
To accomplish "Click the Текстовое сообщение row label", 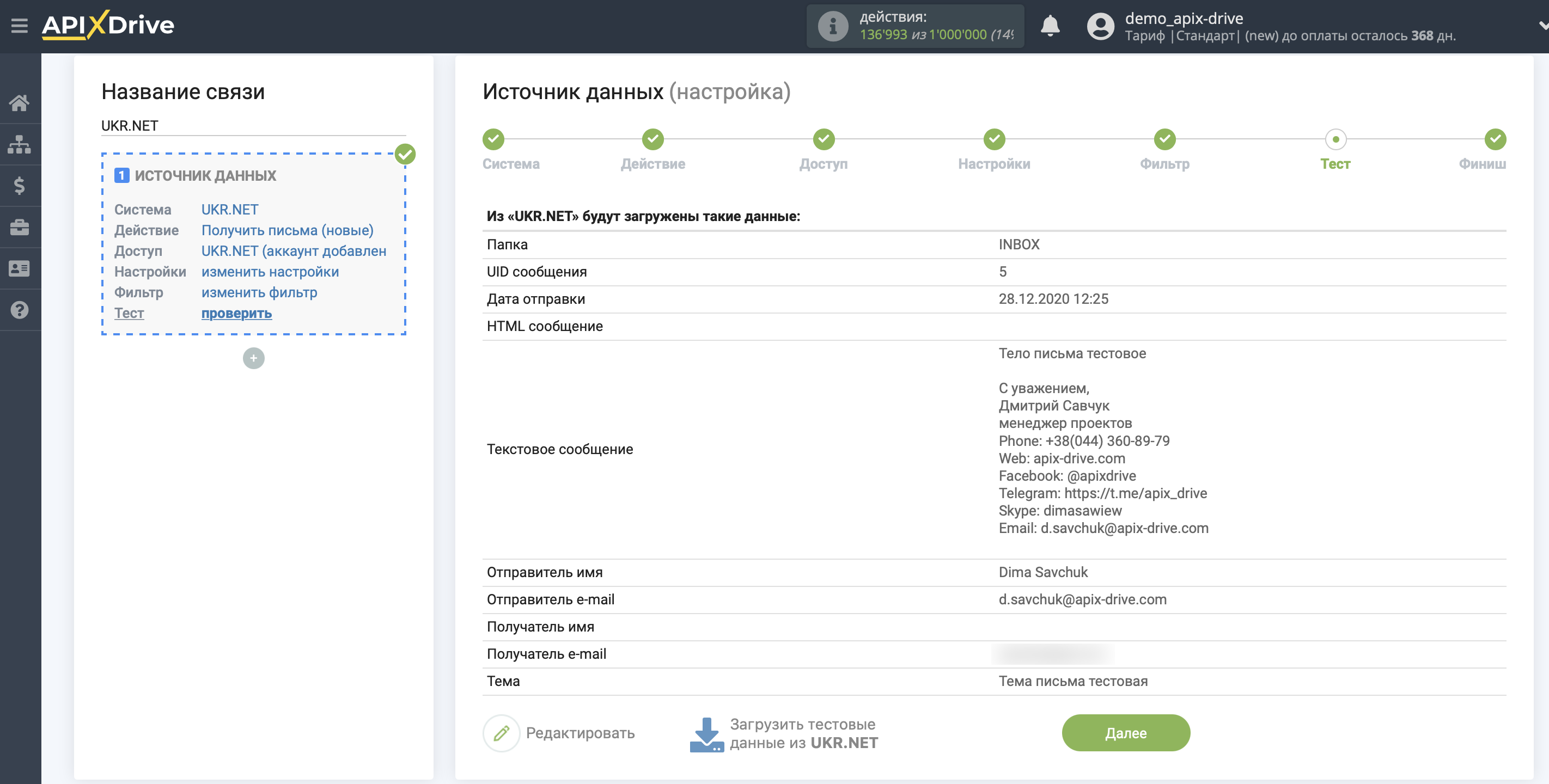I will click(x=560, y=449).
